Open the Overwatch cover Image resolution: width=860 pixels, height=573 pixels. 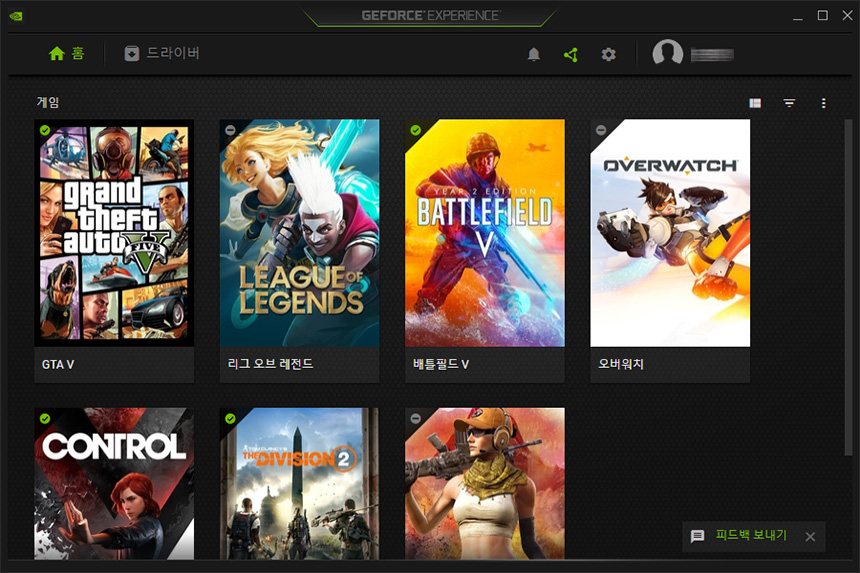[x=670, y=232]
